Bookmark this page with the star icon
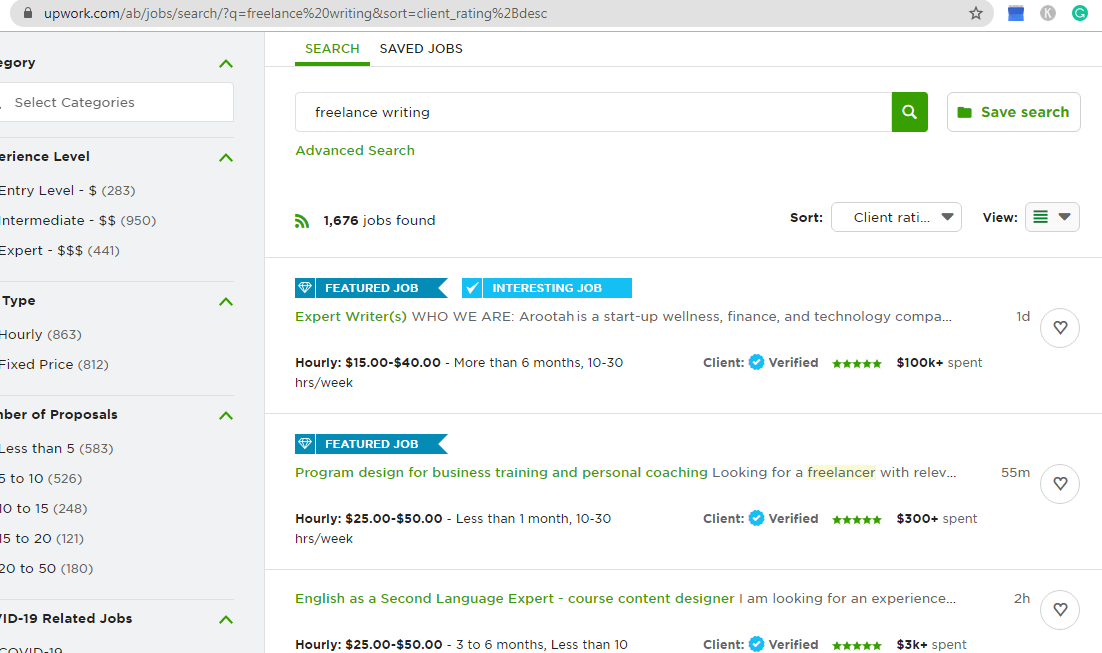 (x=975, y=13)
